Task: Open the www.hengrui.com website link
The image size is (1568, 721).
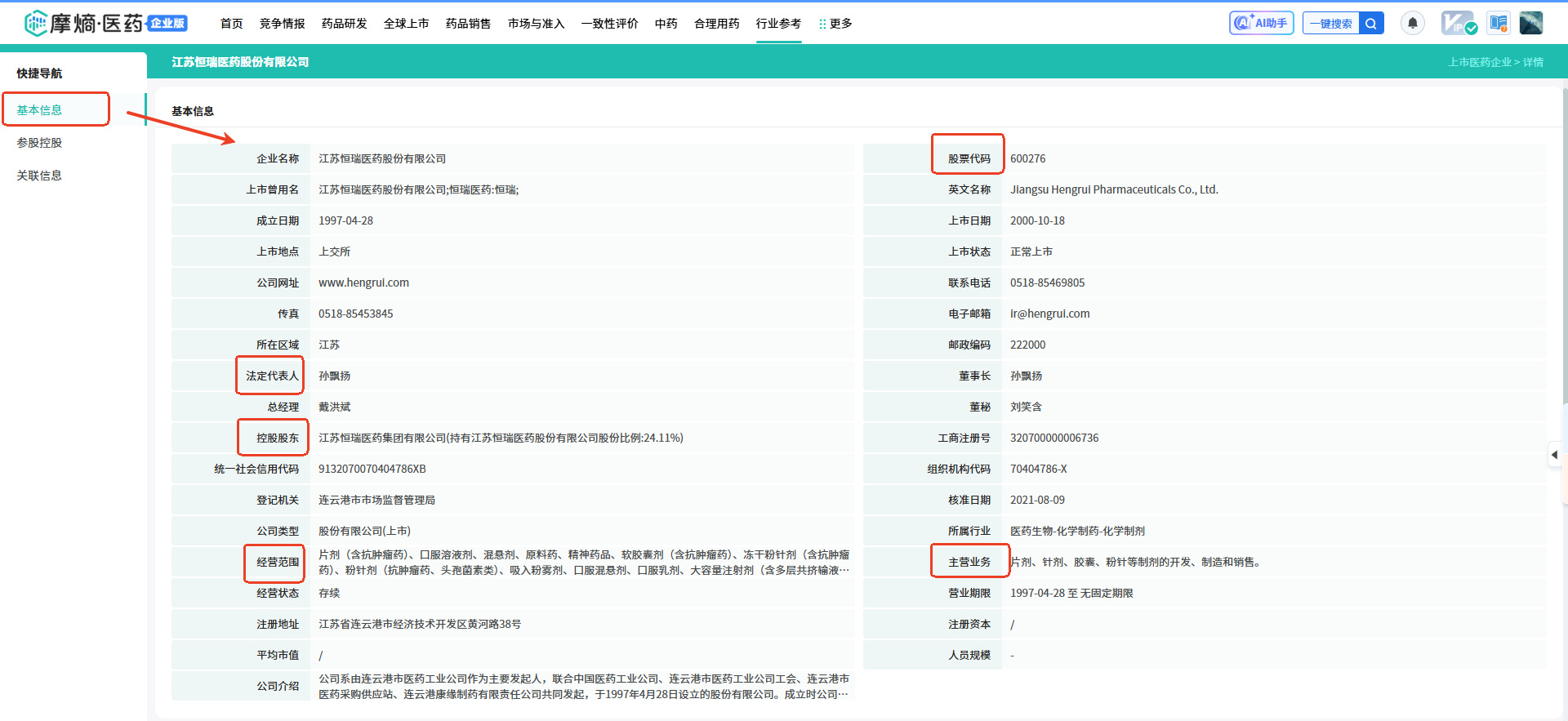Action: [x=363, y=283]
